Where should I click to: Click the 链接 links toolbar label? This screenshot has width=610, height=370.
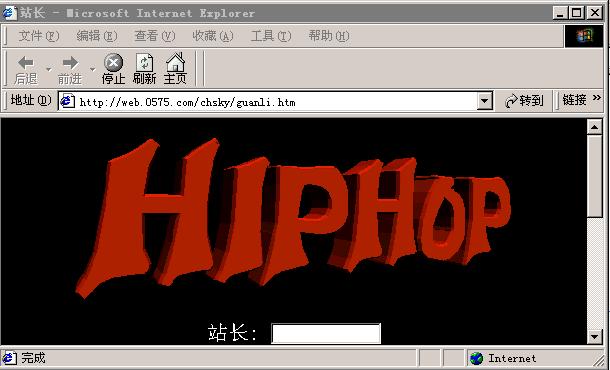574,100
